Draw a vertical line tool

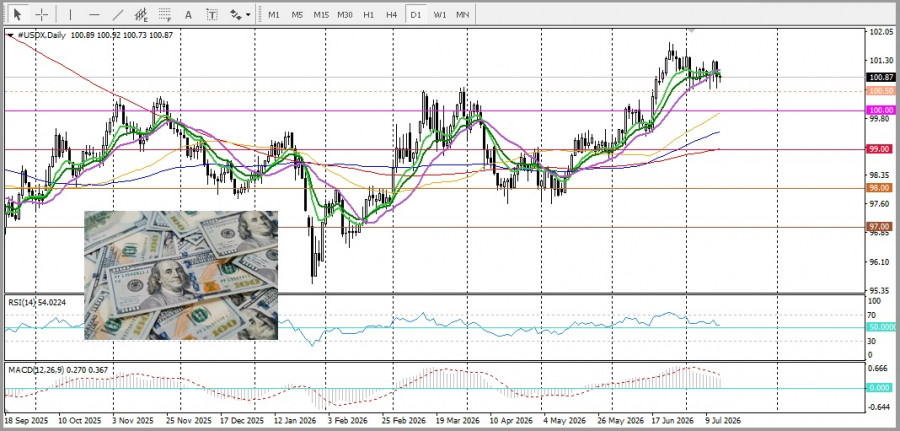click(71, 14)
